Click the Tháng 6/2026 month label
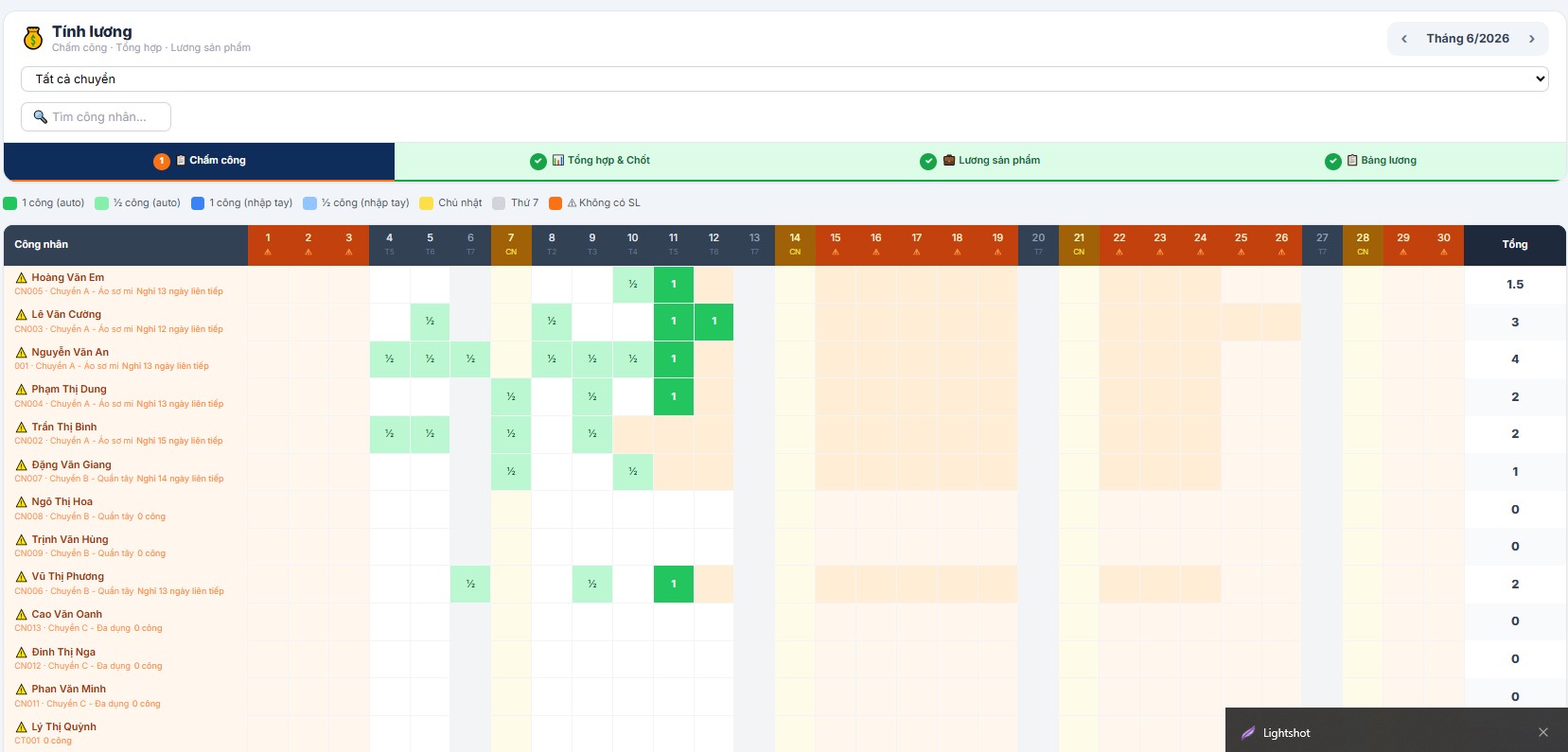This screenshot has width=1568, height=752. pyautogui.click(x=1468, y=39)
